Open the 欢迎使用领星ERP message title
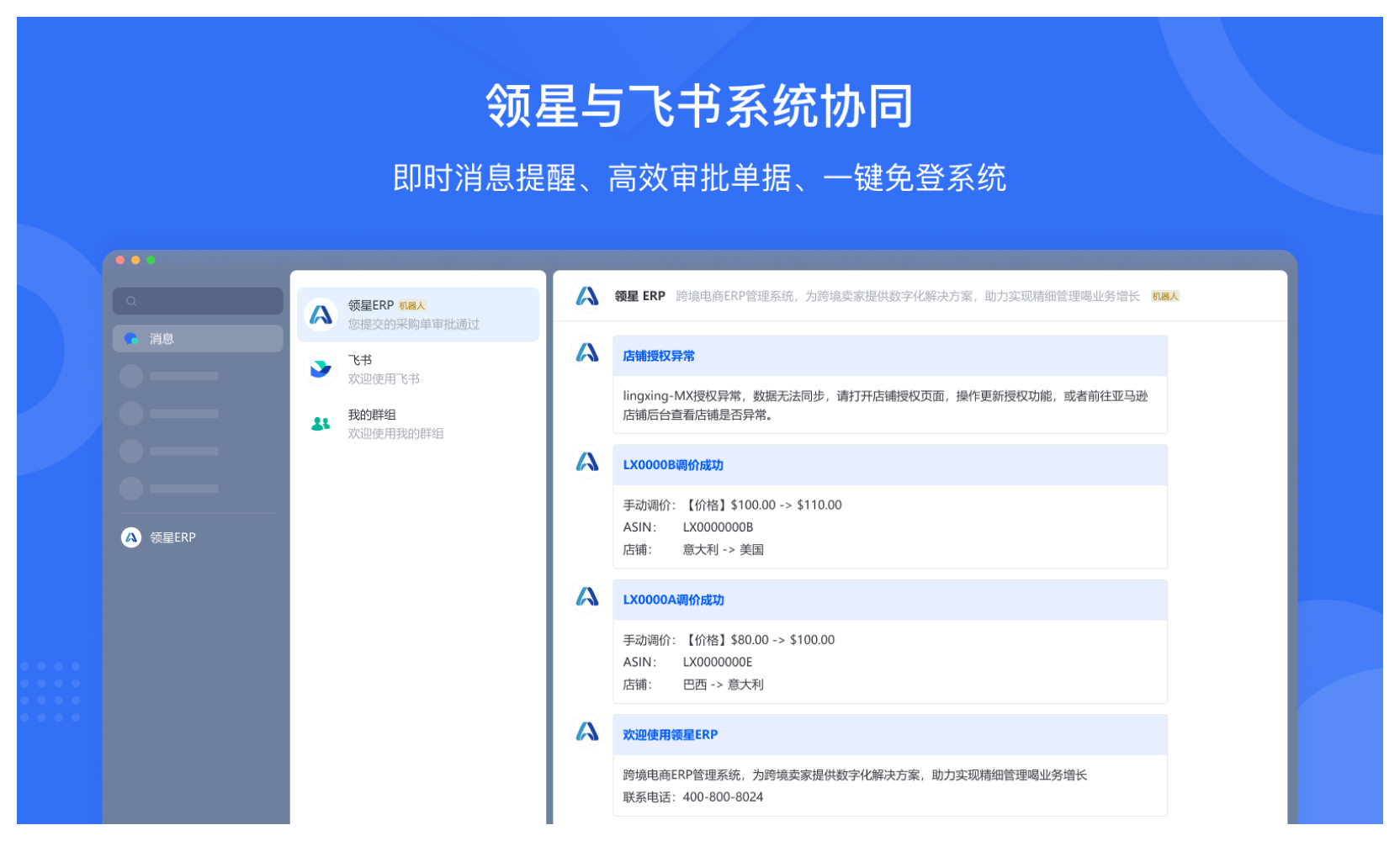This screenshot has width=1400, height=841. pyautogui.click(x=671, y=735)
